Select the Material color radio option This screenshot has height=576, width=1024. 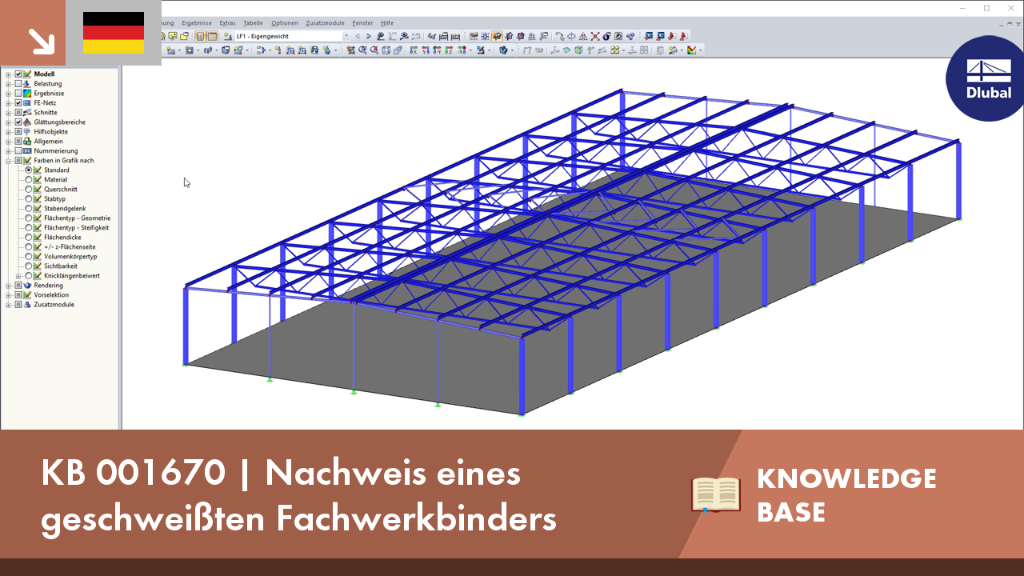pyautogui.click(x=29, y=180)
